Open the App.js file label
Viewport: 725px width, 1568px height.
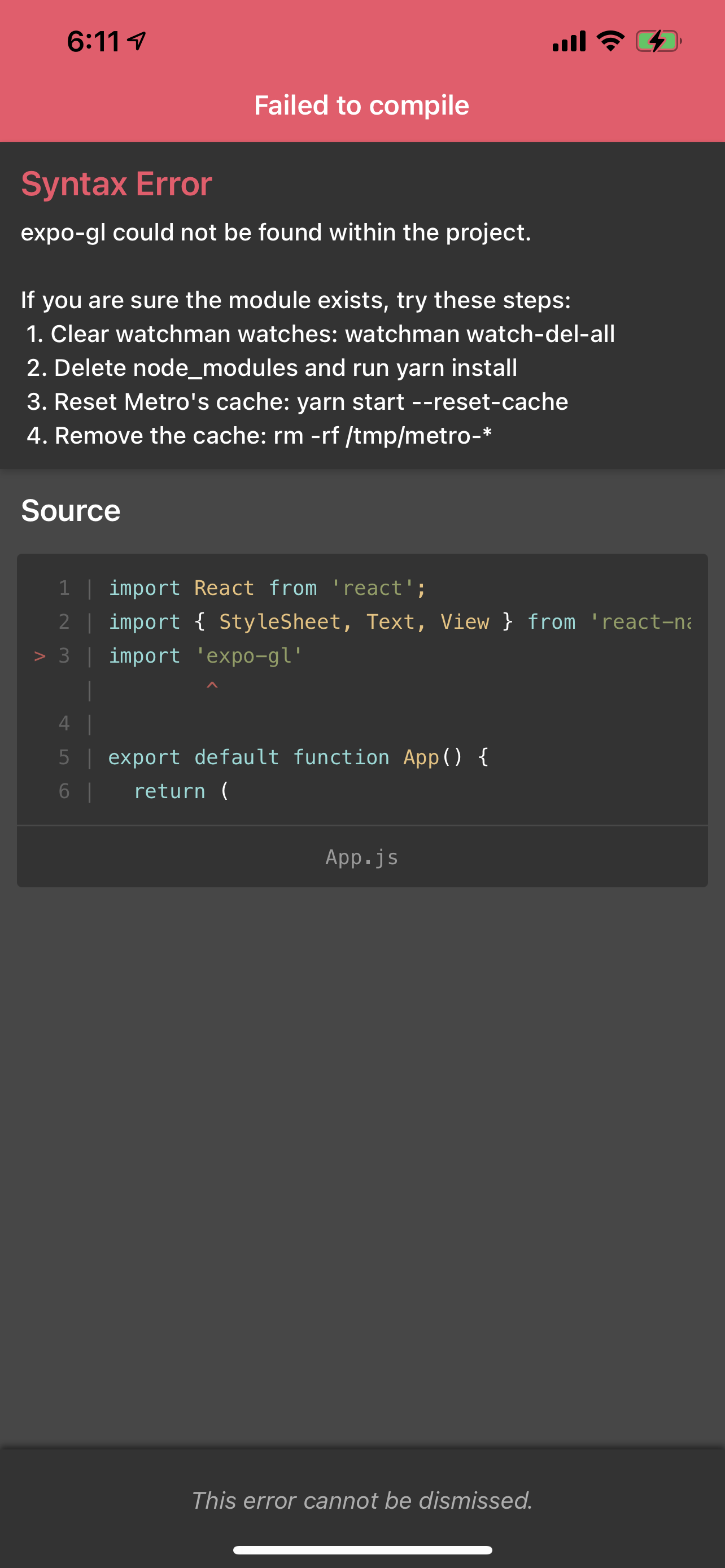pyautogui.click(x=361, y=856)
